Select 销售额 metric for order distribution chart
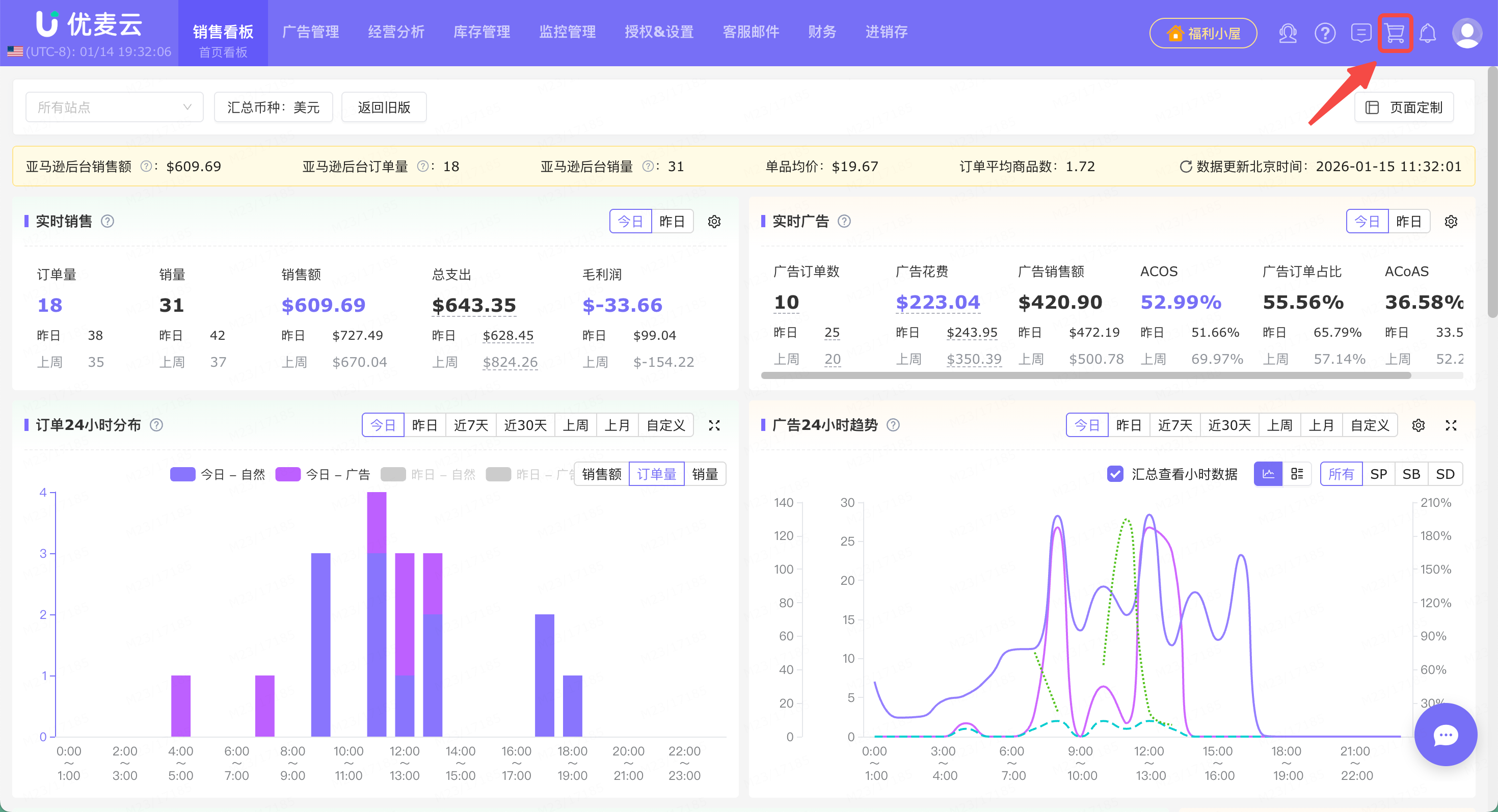The height and width of the screenshot is (812, 1498). tap(601, 474)
